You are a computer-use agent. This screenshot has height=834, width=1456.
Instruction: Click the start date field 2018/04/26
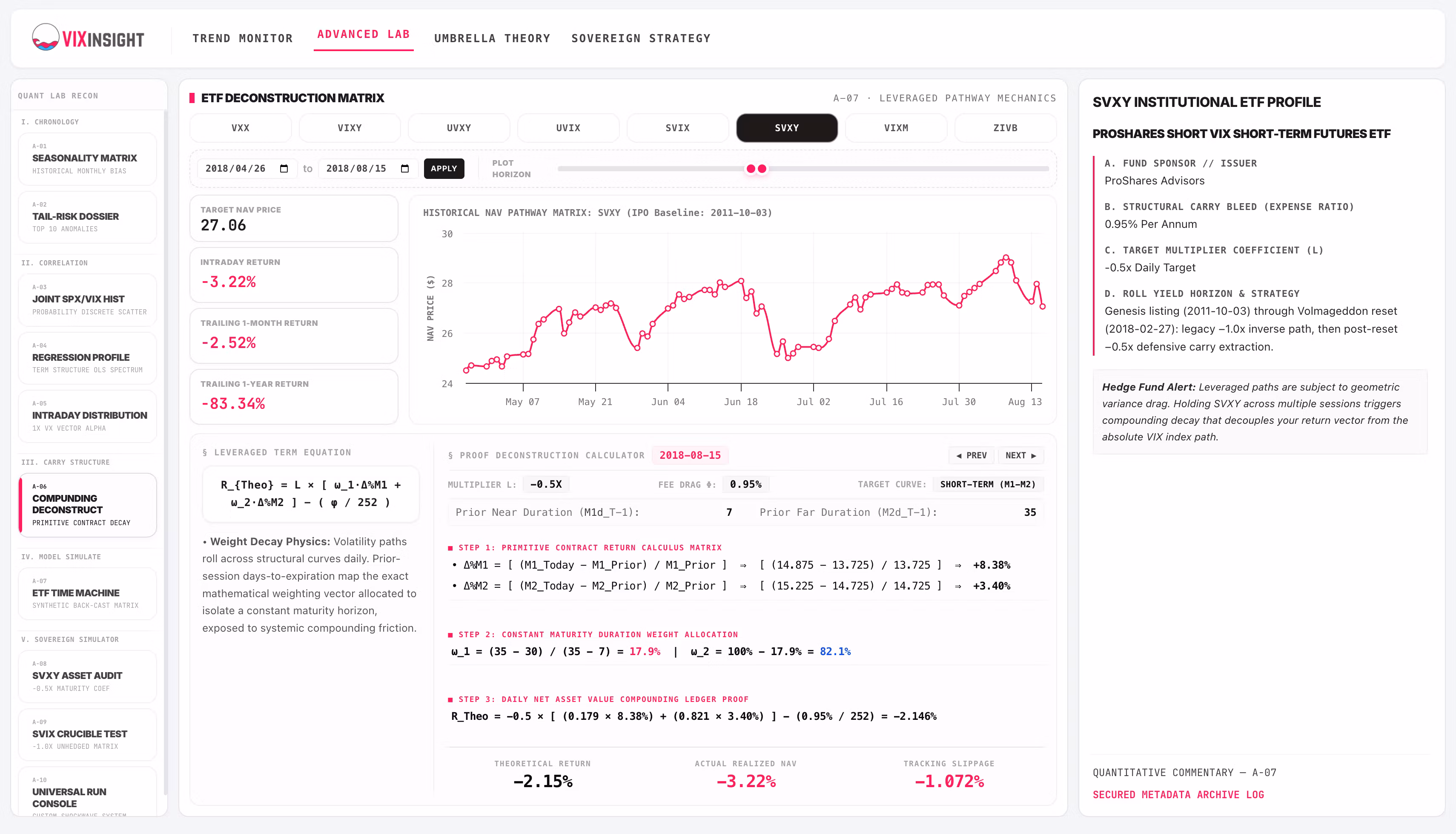(247, 168)
